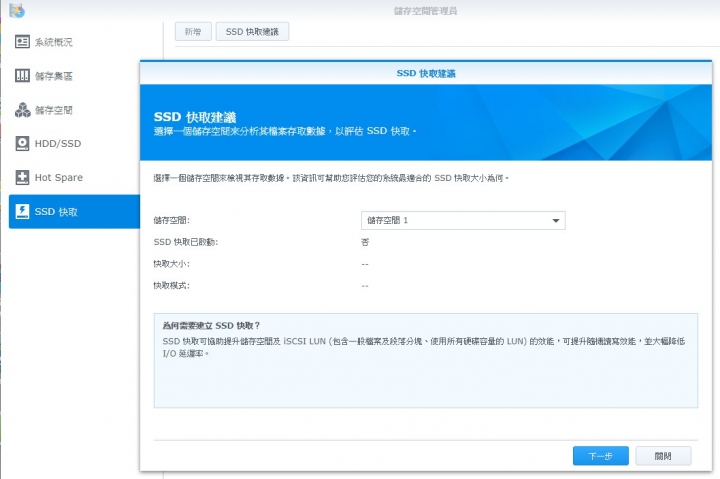The height and width of the screenshot is (479, 720).
Task: Click the 儲存集區 storage pool icon
Action: tap(22, 76)
